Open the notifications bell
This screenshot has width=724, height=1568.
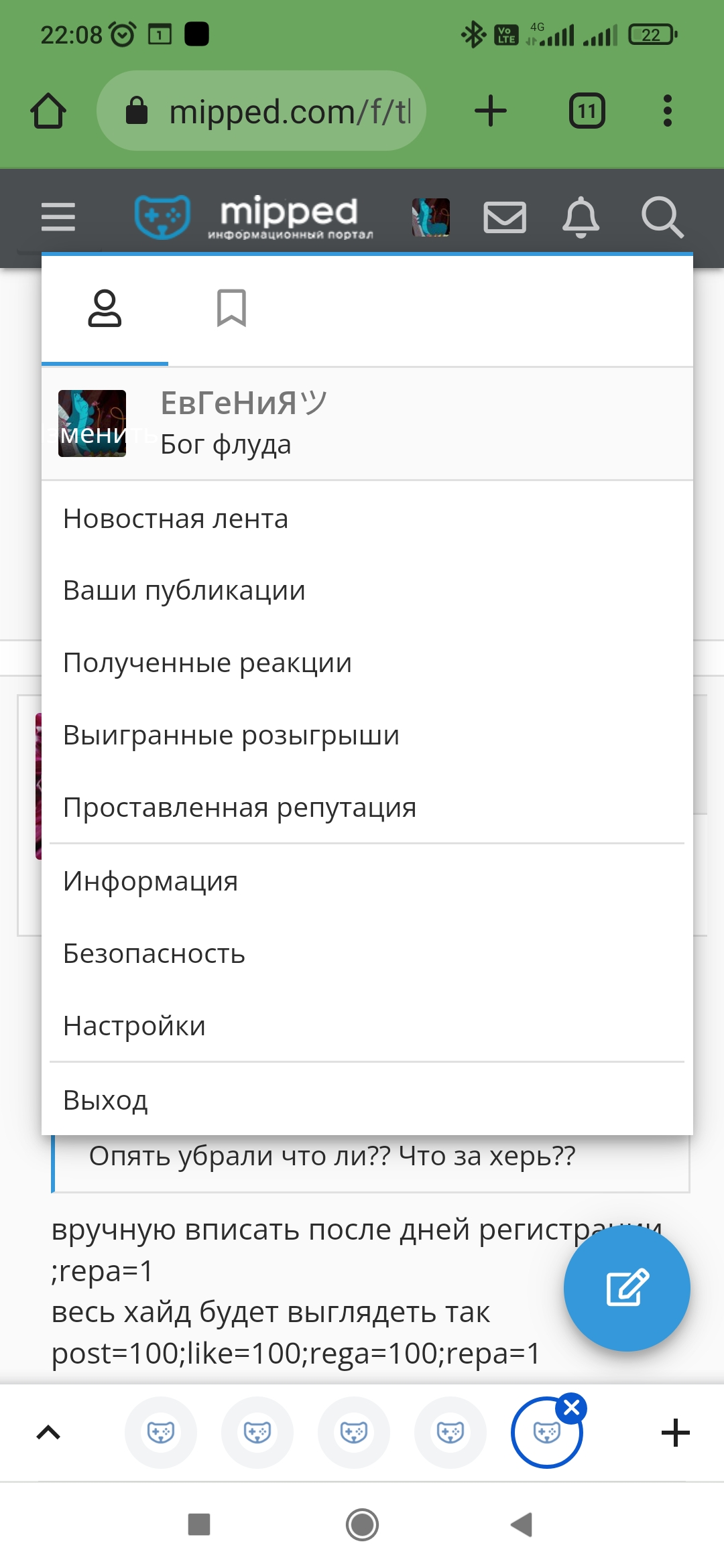click(x=581, y=217)
